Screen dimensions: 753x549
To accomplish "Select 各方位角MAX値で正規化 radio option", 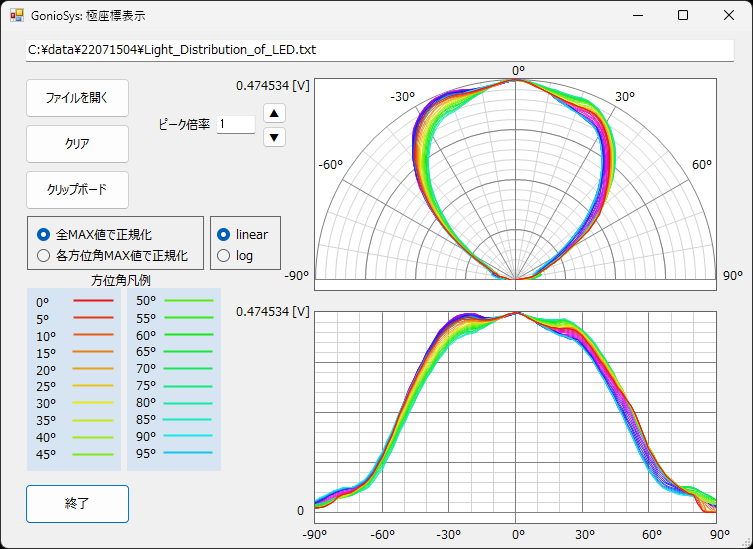I will point(43,255).
